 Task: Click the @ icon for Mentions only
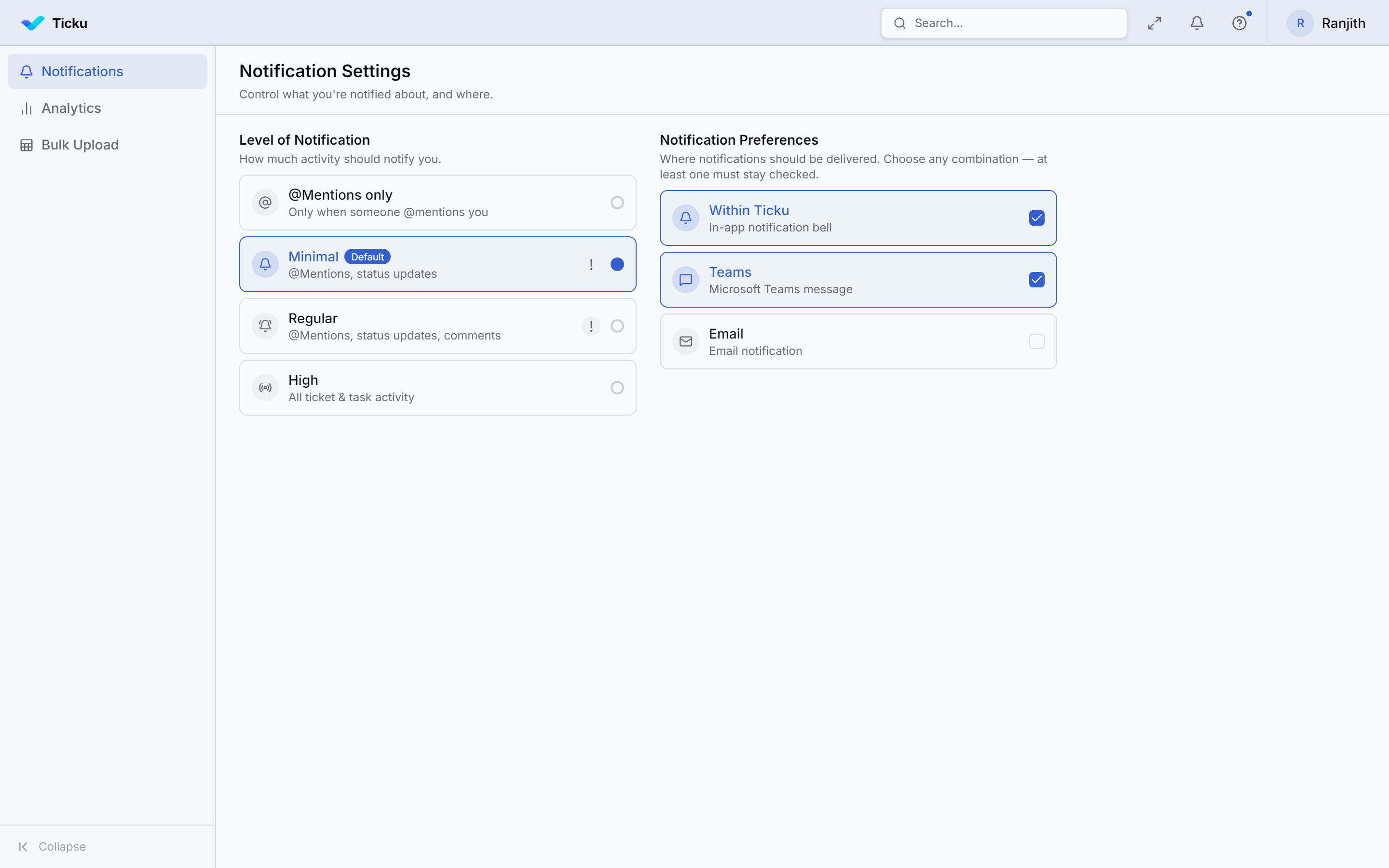[265, 203]
